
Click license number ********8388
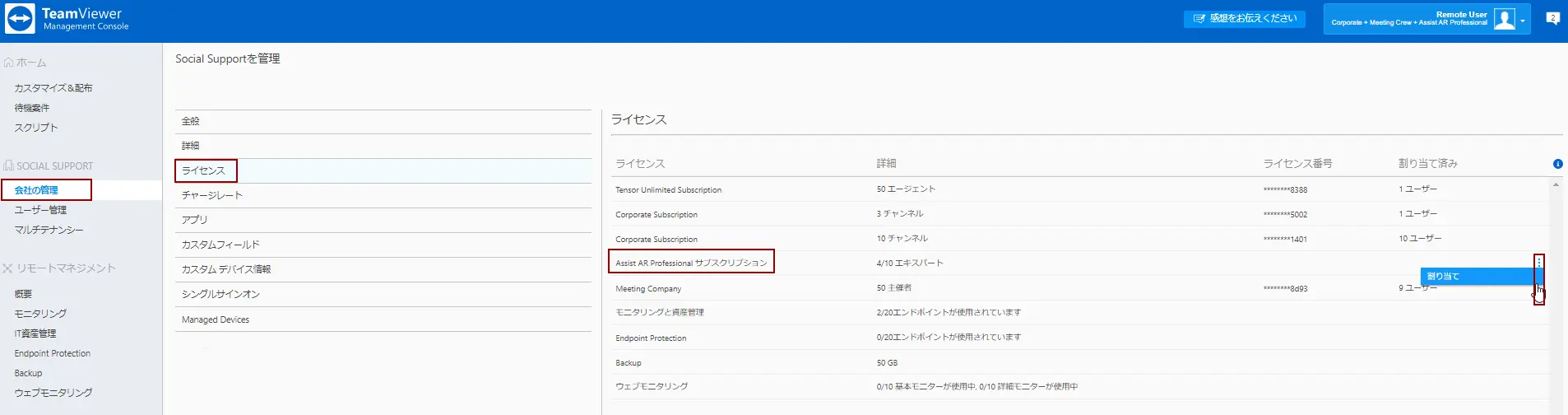point(1285,190)
